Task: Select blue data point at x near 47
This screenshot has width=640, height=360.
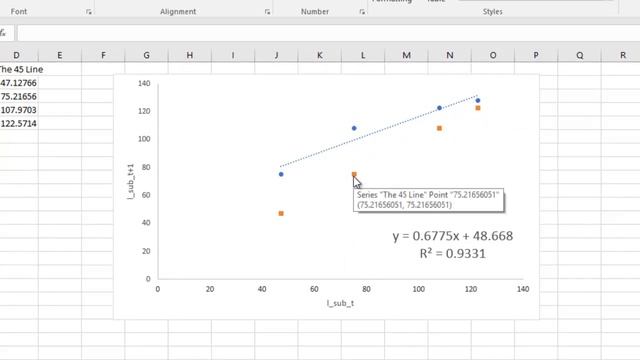Action: tap(281, 174)
